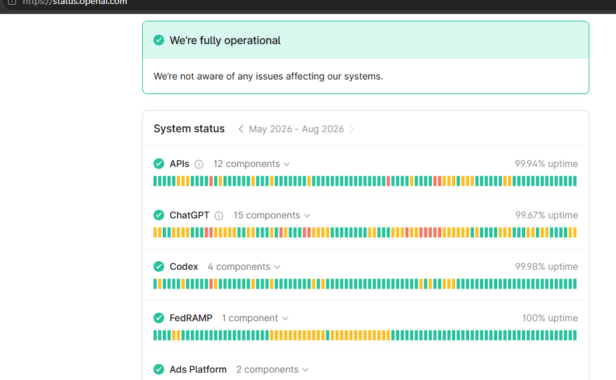The height and width of the screenshot is (380, 616).
Task: Click the Codex uptime history bar
Action: click(x=365, y=284)
